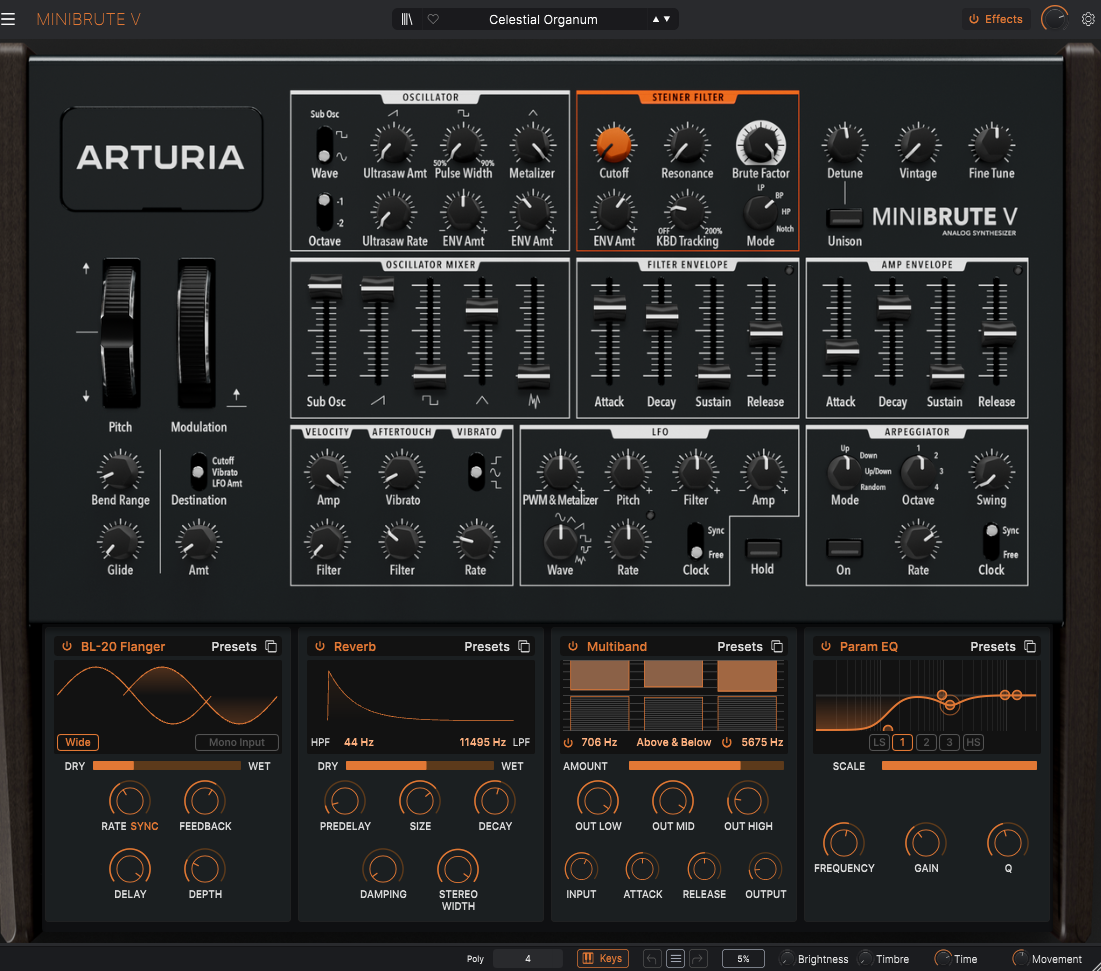Select band 1 in Param EQ
The height and width of the screenshot is (971, 1101).
(x=902, y=742)
